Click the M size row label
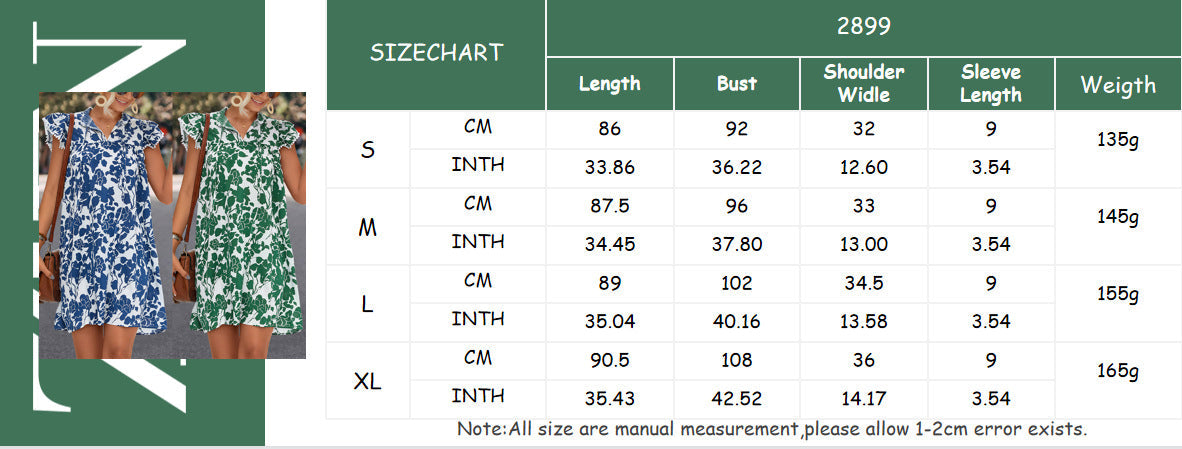This screenshot has height=449, width=1182. pos(368,227)
